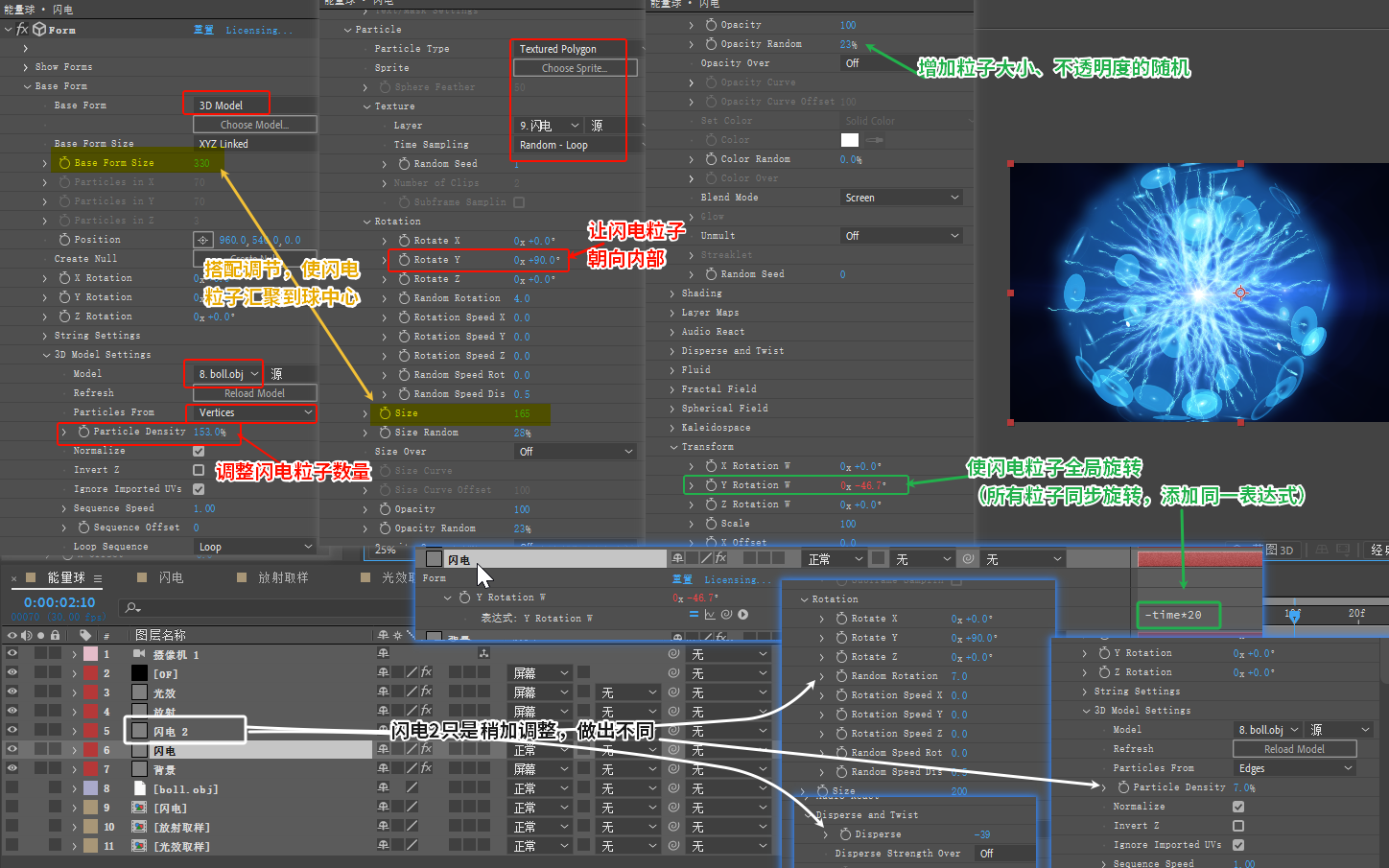Toggle Ignore Imported UVs checkbox in the left panel
The height and width of the screenshot is (868, 1389).
(199, 489)
